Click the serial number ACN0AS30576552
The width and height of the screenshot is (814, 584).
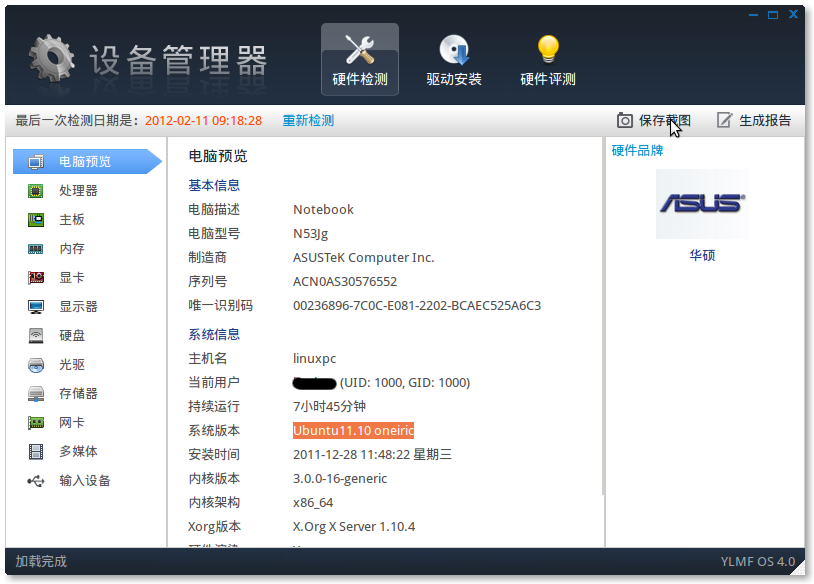[x=345, y=281]
